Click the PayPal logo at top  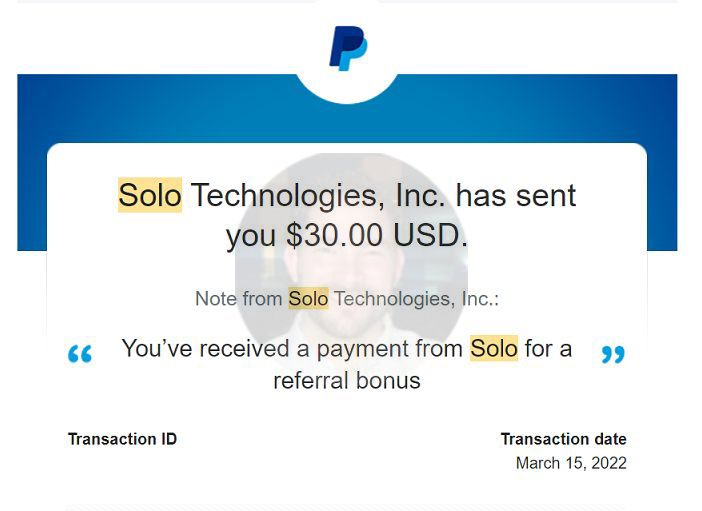(x=348, y=48)
